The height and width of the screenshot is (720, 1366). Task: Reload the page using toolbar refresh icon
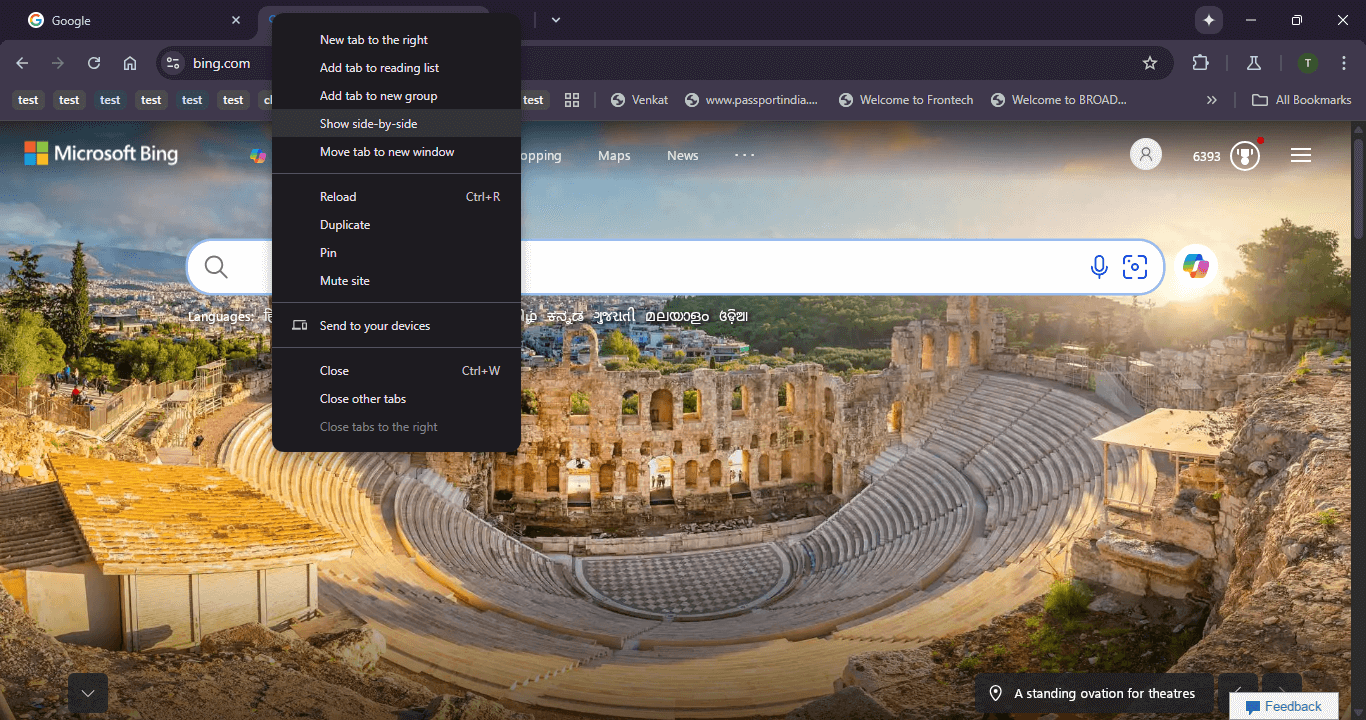94,63
